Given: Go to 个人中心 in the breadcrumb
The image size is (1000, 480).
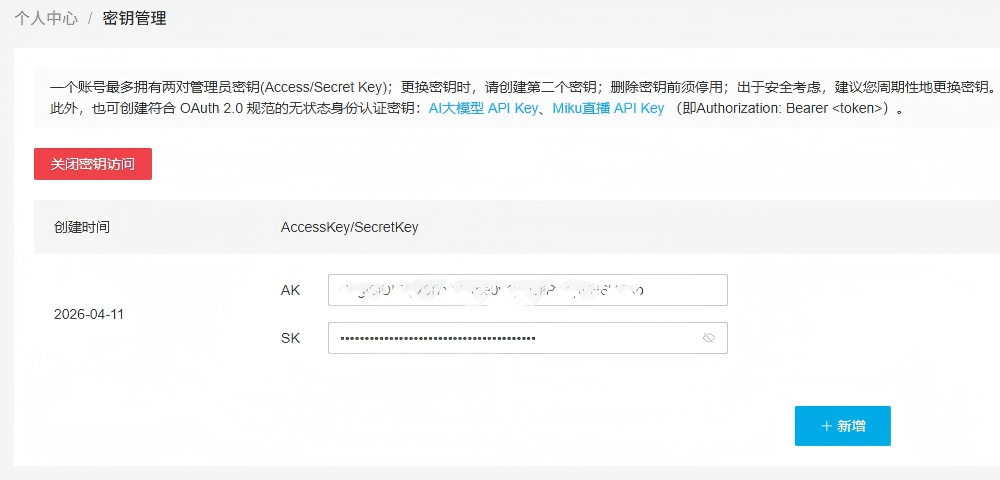Looking at the screenshot, I should (x=46, y=18).
